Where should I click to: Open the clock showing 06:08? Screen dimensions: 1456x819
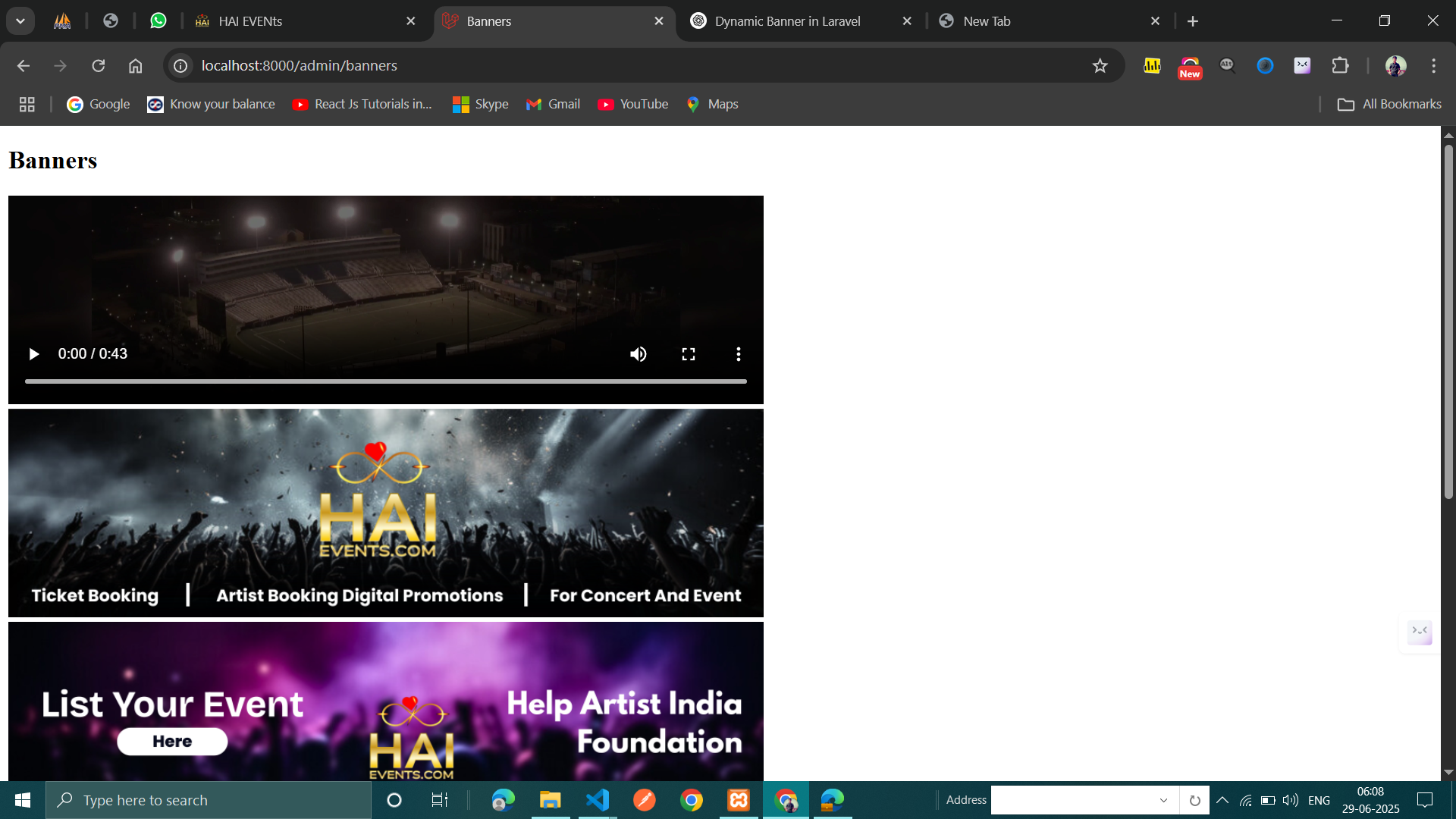point(1370,800)
